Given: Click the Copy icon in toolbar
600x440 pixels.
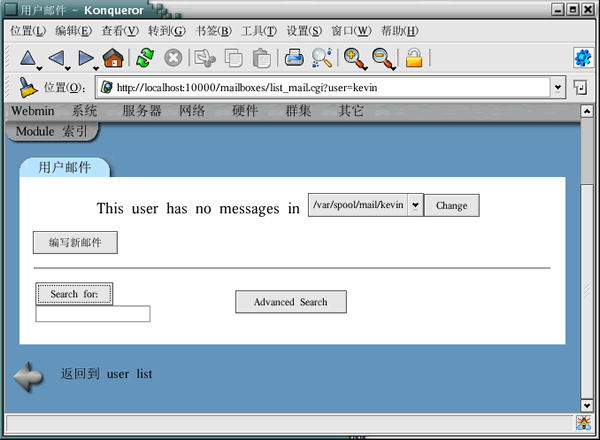Looking at the screenshot, I should click(233, 58).
